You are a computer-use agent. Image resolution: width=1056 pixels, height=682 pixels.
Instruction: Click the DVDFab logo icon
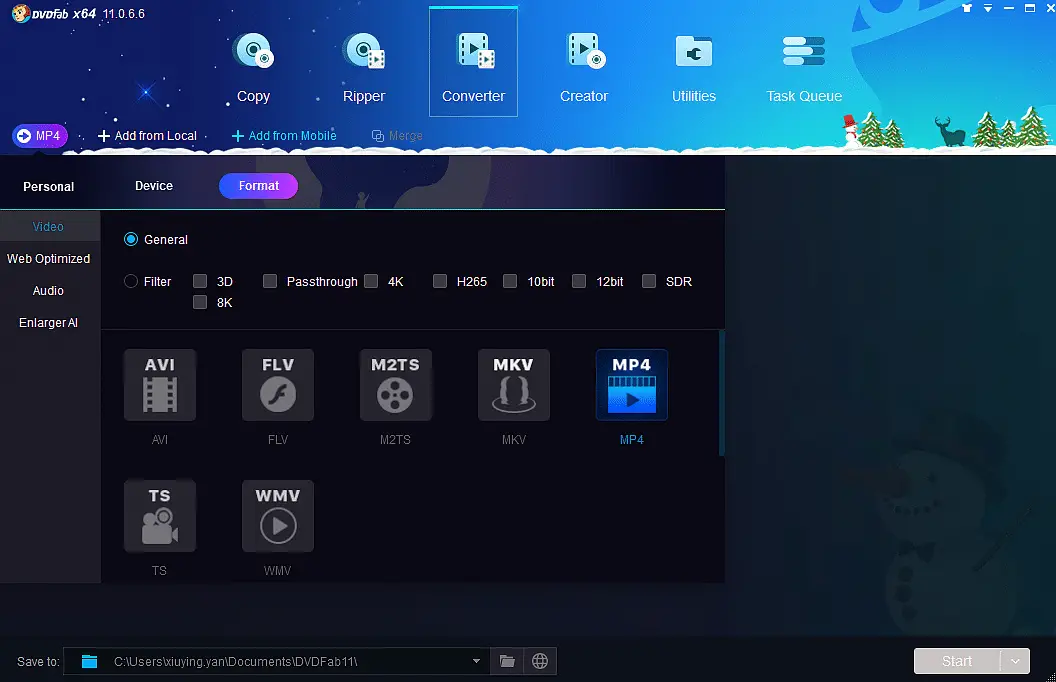tap(20, 13)
